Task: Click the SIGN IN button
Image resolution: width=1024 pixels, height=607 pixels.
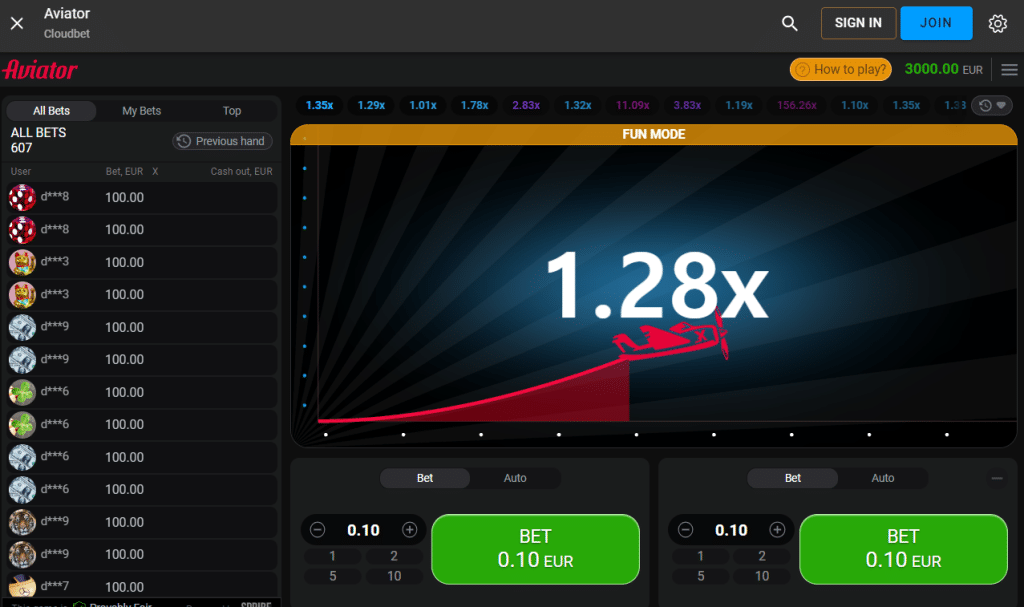Action: click(858, 23)
